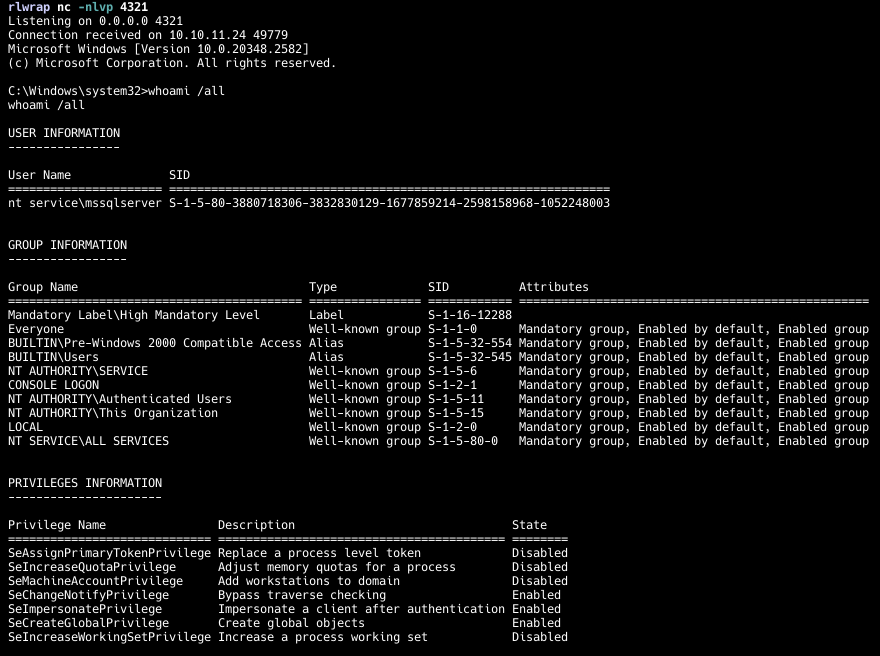Click the GROUP INFORMATION heading
Viewport: 880px width, 656px height.
pos(67,245)
